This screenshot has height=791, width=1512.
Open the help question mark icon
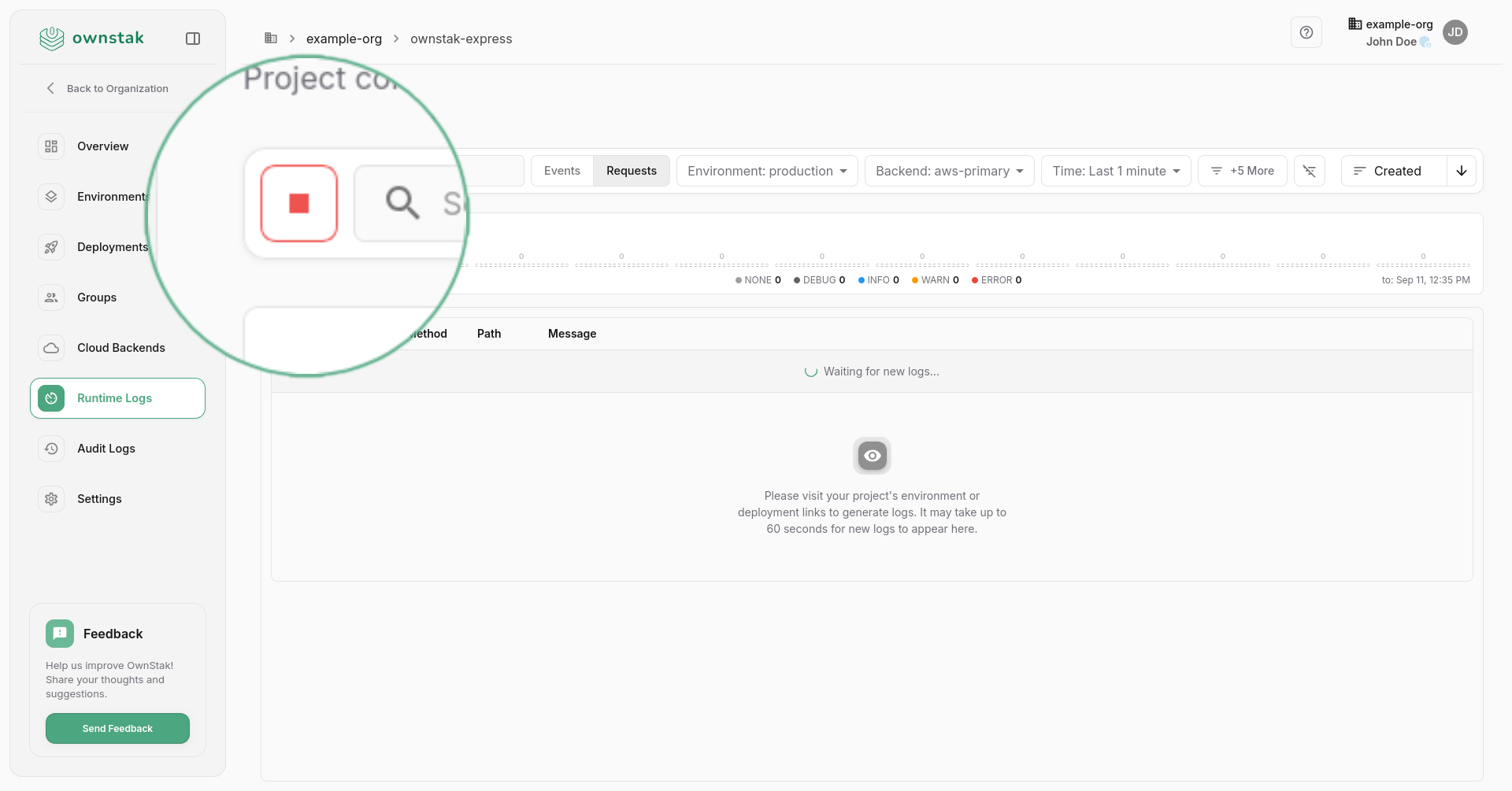click(1306, 32)
